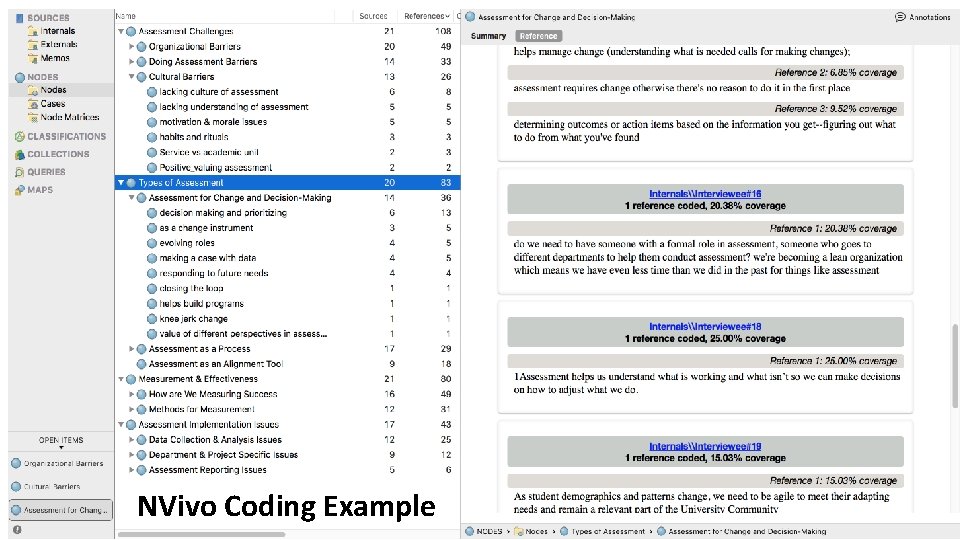Open the Maps section icon

[x=20, y=190]
